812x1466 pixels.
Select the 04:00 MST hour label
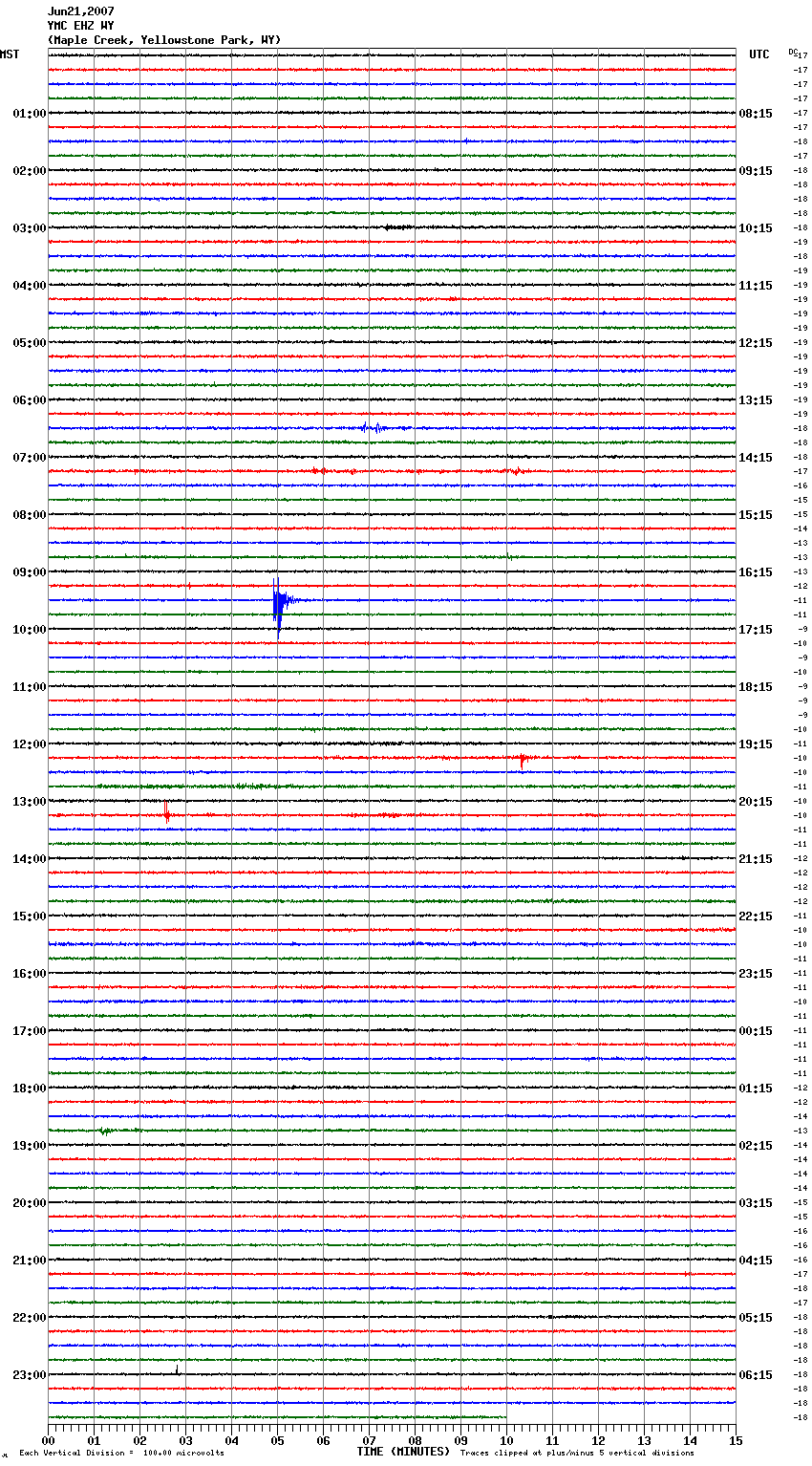point(30,286)
